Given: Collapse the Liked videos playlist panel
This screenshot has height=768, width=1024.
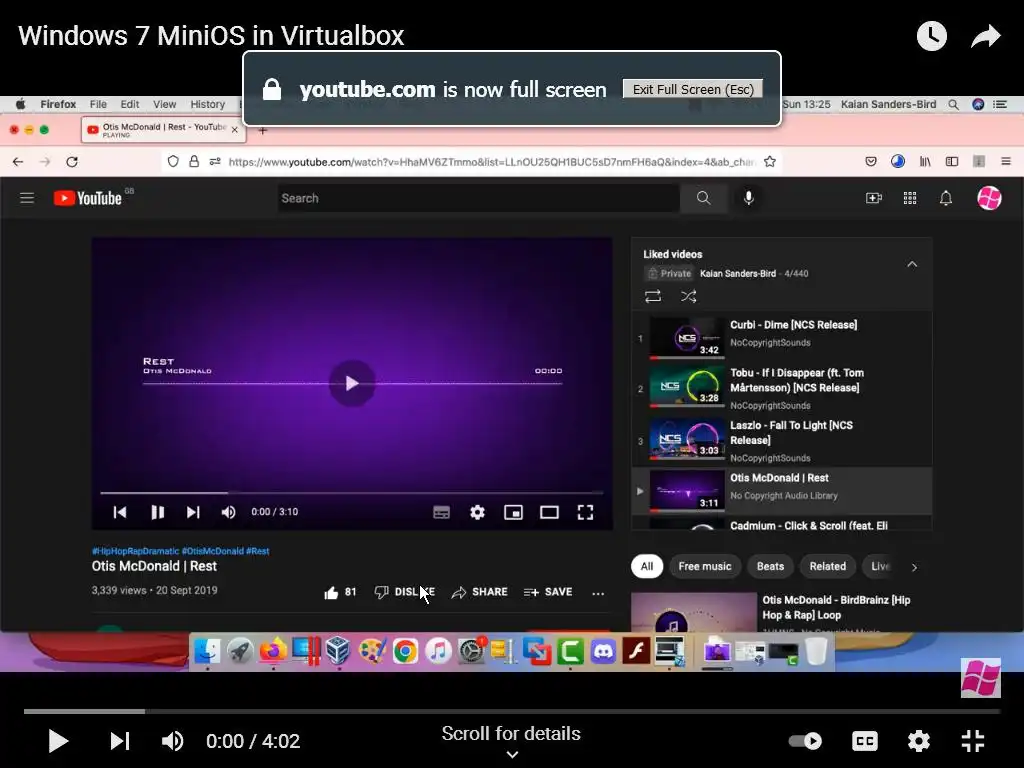Looking at the screenshot, I should [912, 264].
